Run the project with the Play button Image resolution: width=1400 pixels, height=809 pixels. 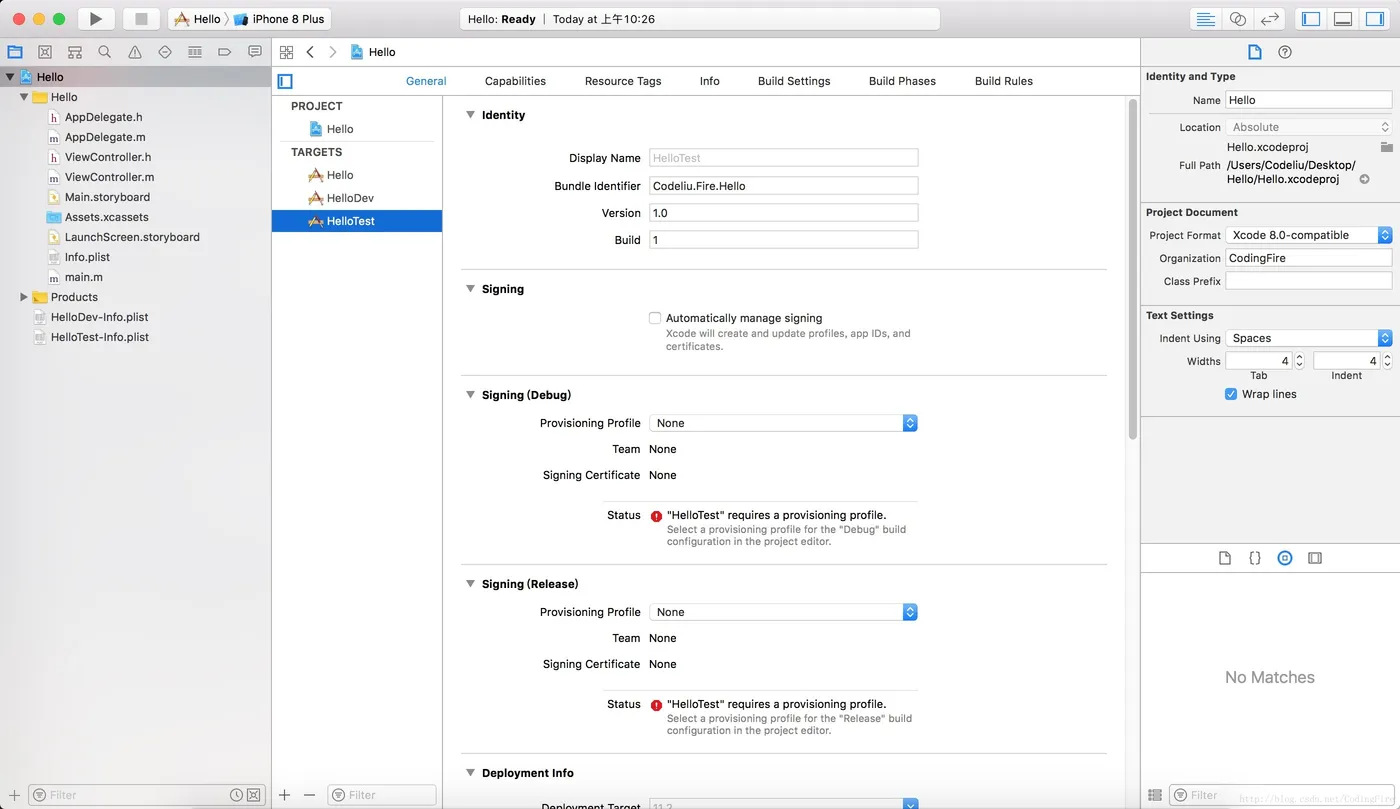click(x=96, y=19)
